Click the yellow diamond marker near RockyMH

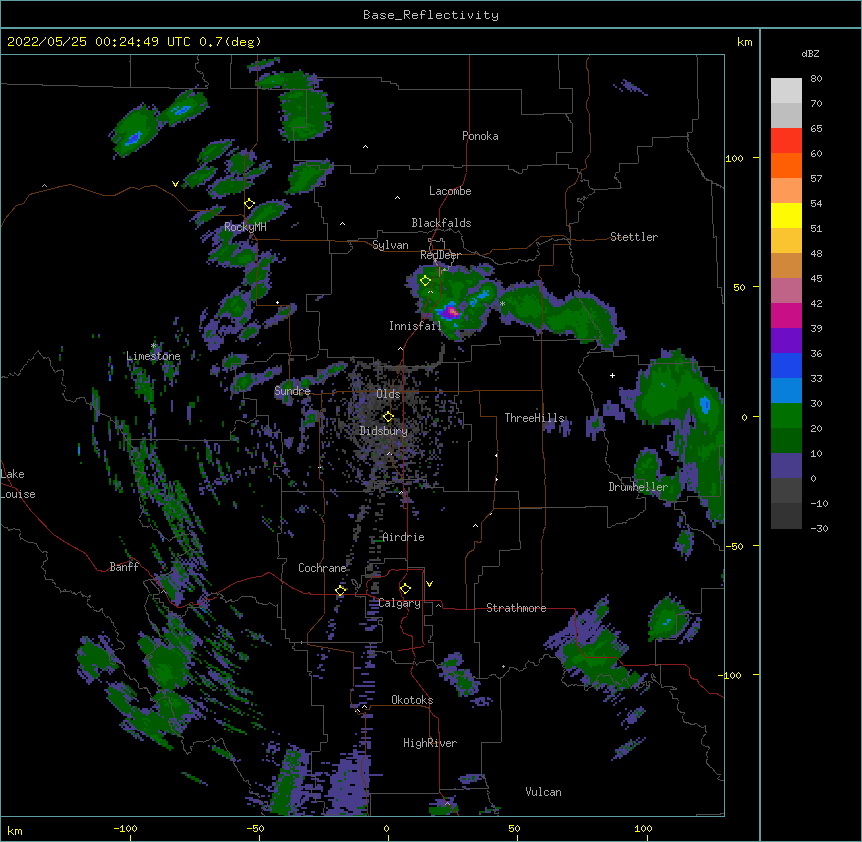(249, 204)
